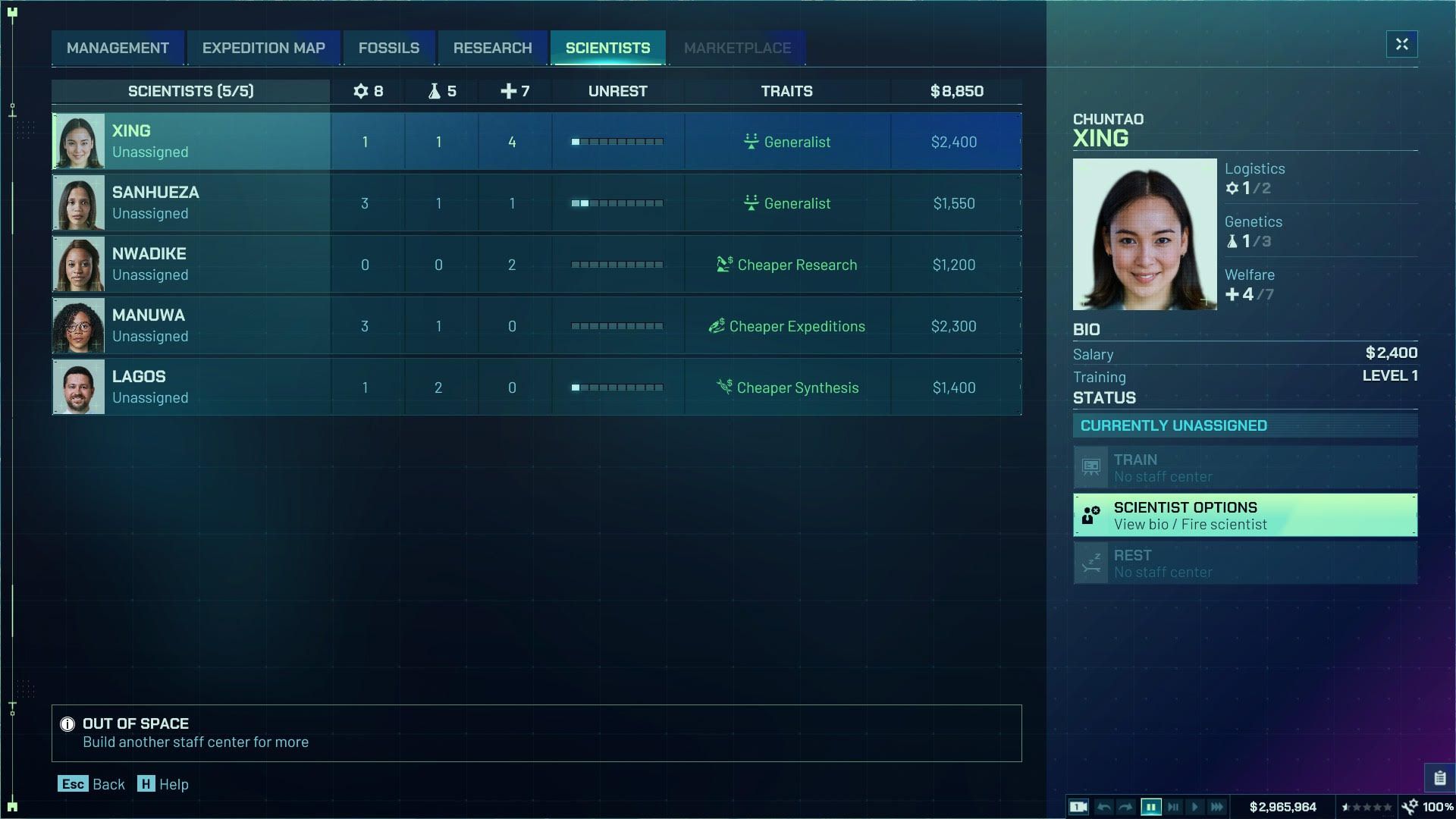Sort list by Unrest column header
The image size is (1456, 819).
617,91
